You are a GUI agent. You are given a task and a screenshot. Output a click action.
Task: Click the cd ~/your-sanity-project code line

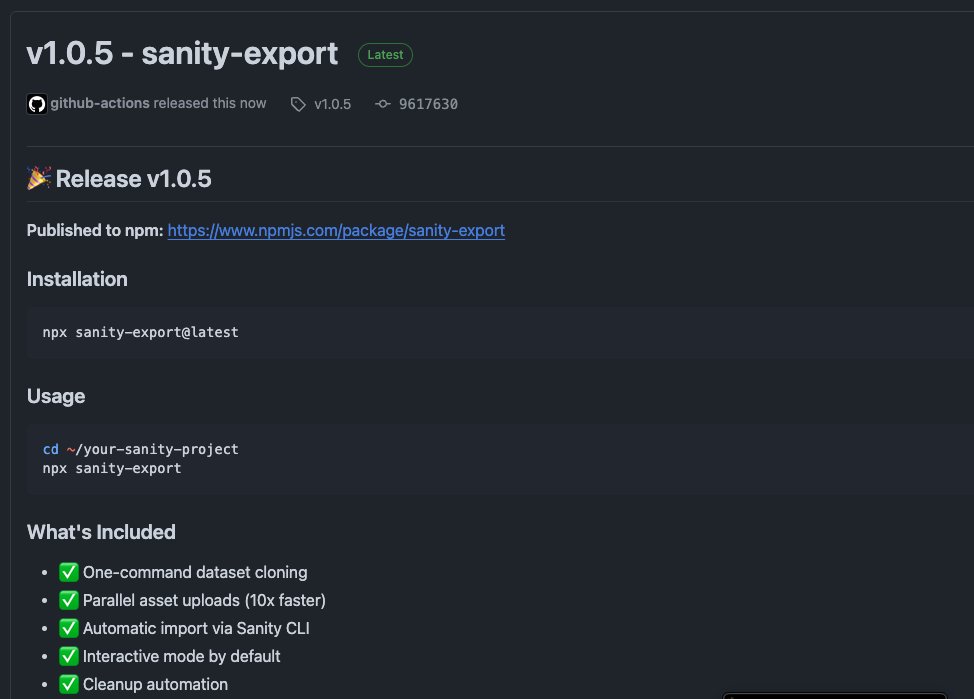(140, 449)
